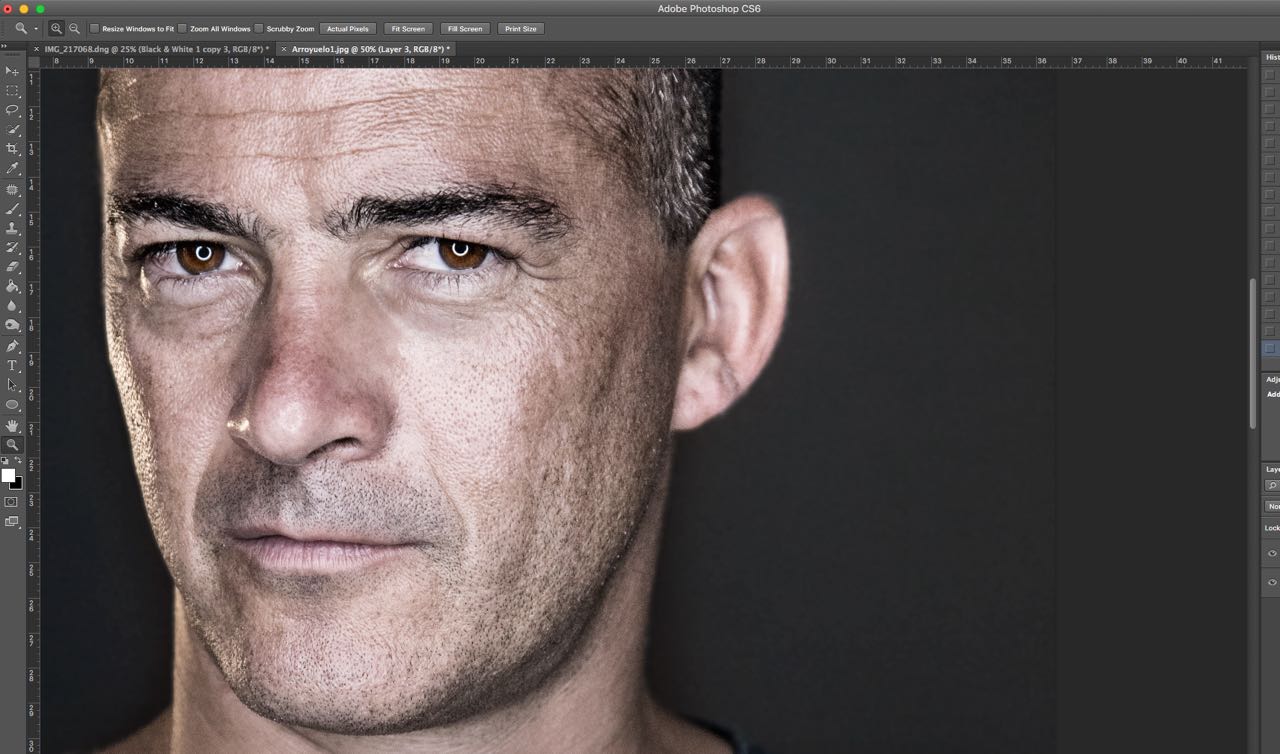Open the layer filter kind dropdown
Screen dimensions: 1280x754
1273,486
